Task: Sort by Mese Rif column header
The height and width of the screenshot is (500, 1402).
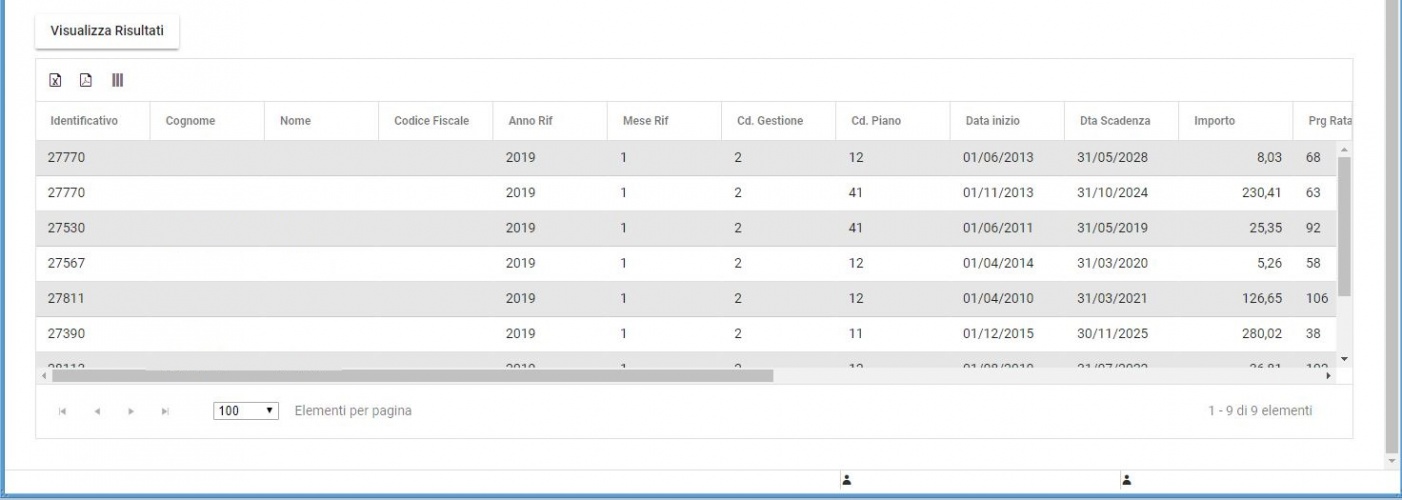Action: 645,121
